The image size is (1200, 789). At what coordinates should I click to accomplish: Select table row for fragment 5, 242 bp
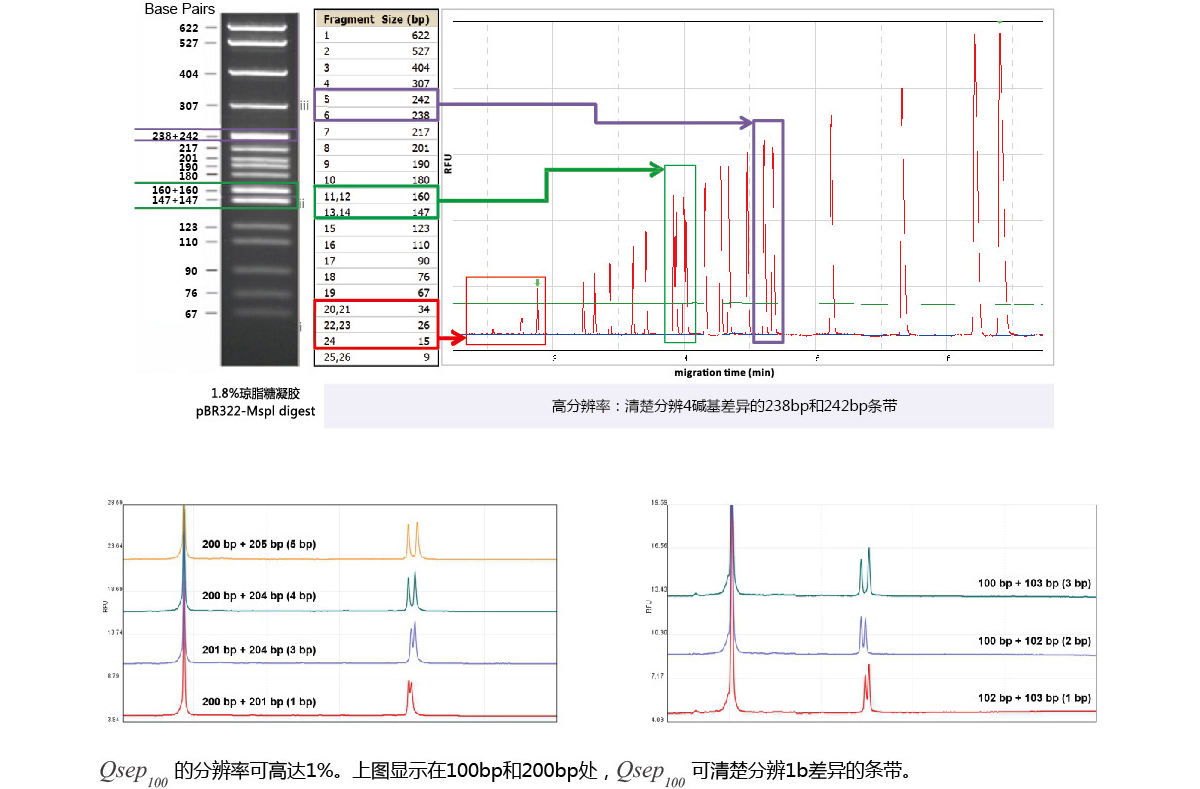376,99
